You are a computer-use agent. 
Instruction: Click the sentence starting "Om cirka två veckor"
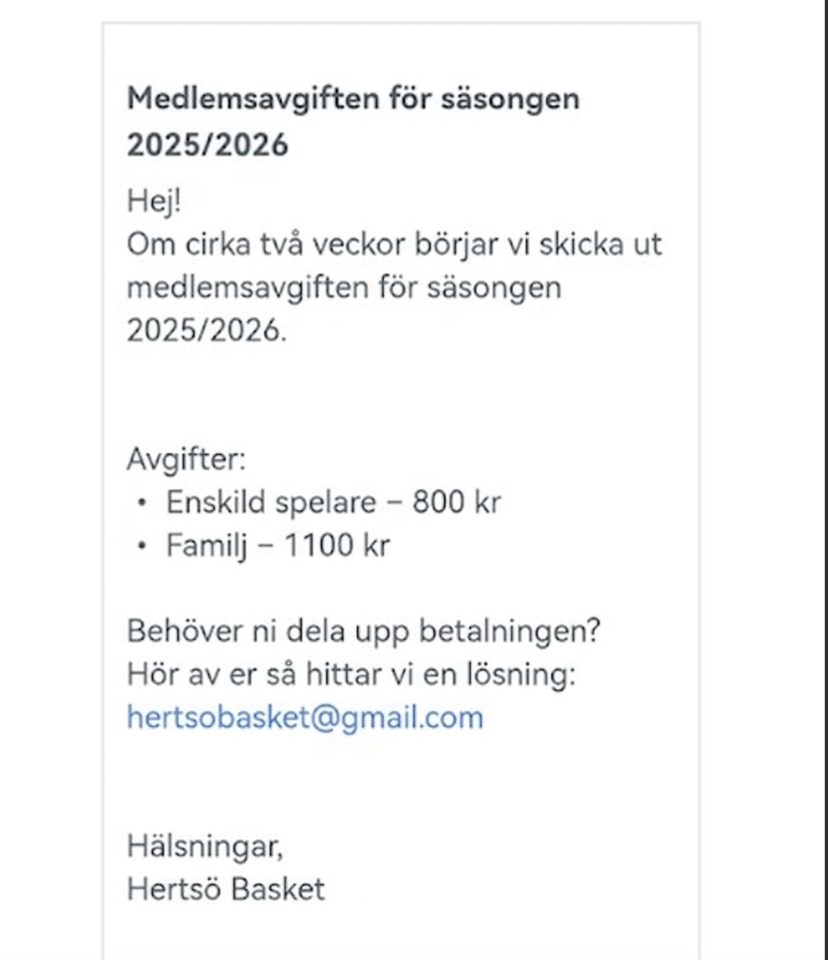click(394, 245)
